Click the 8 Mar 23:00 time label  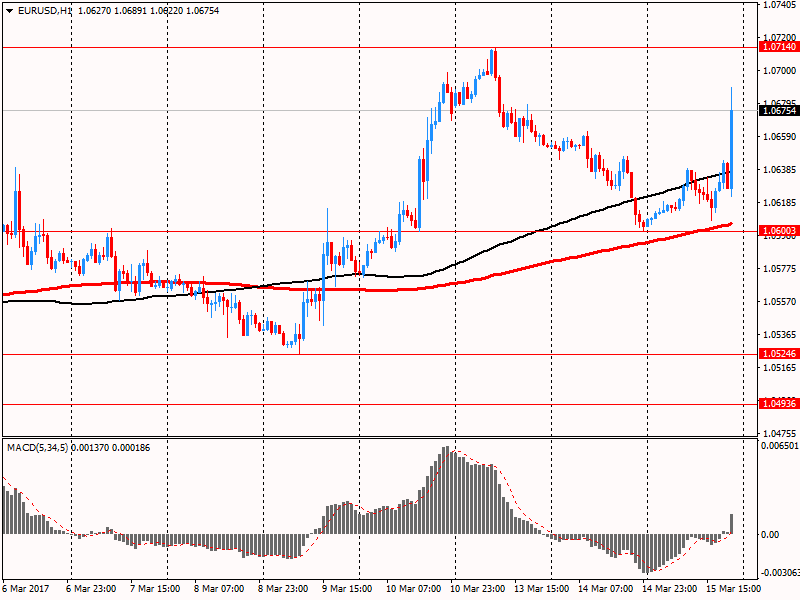click(283, 589)
